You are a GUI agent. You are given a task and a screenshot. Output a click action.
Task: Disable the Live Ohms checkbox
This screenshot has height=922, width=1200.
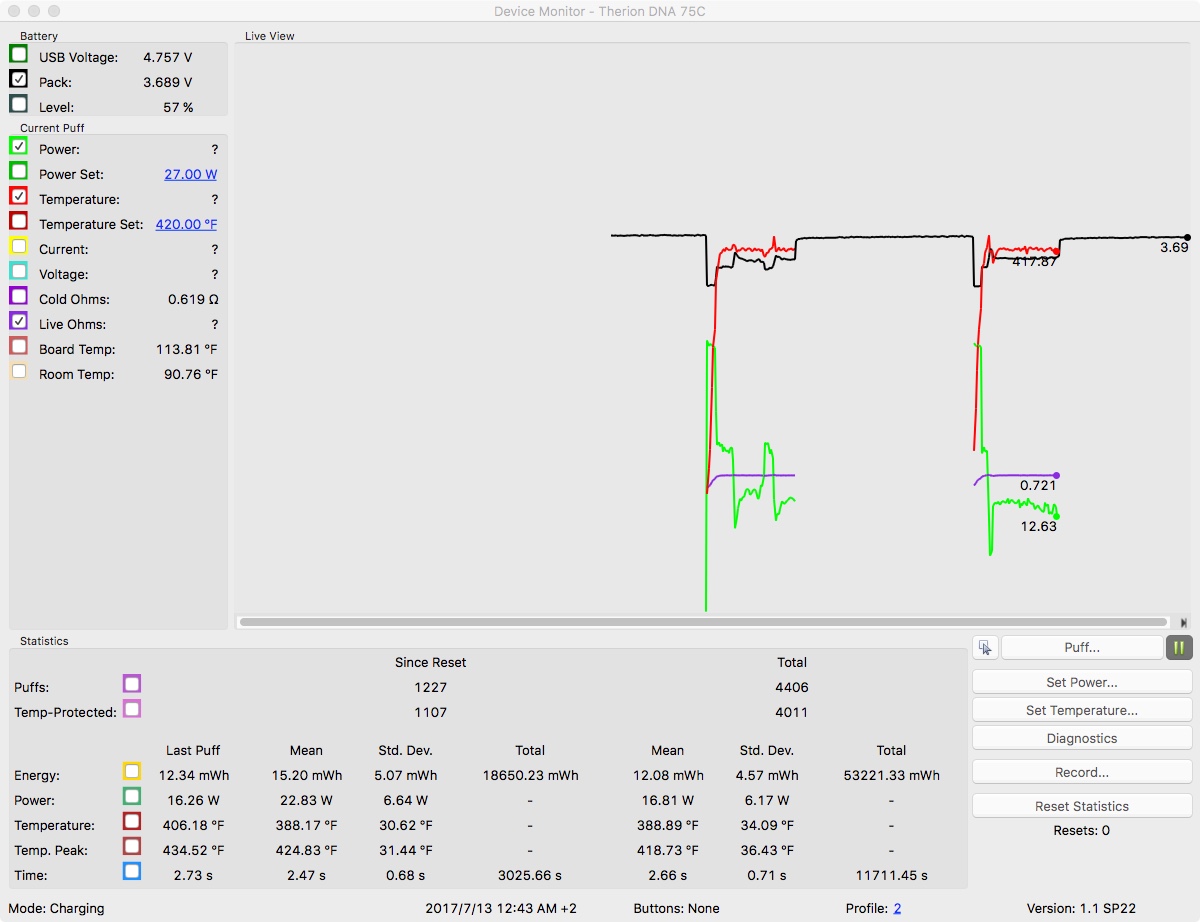18,321
